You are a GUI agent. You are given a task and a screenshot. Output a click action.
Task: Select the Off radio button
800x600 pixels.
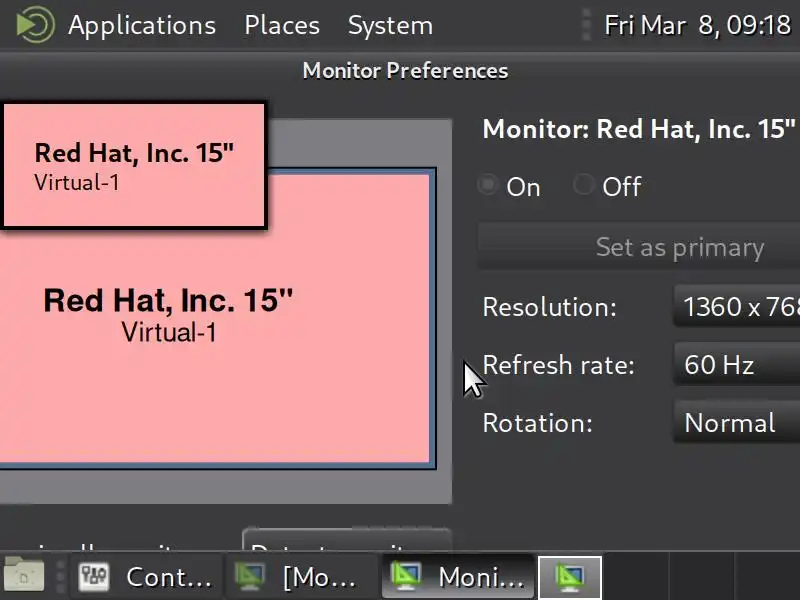[x=583, y=185]
